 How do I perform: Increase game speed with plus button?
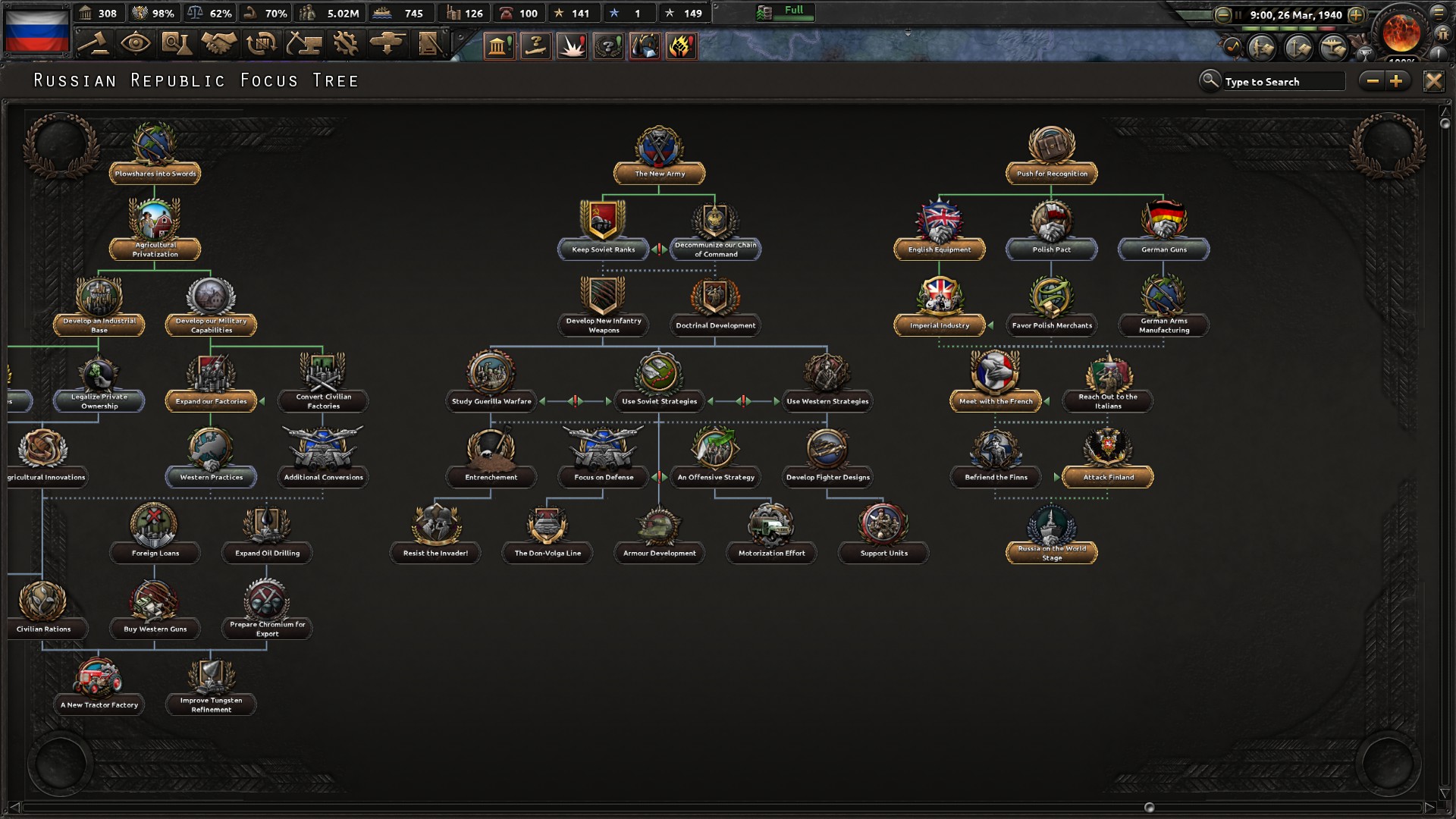pos(1357,14)
